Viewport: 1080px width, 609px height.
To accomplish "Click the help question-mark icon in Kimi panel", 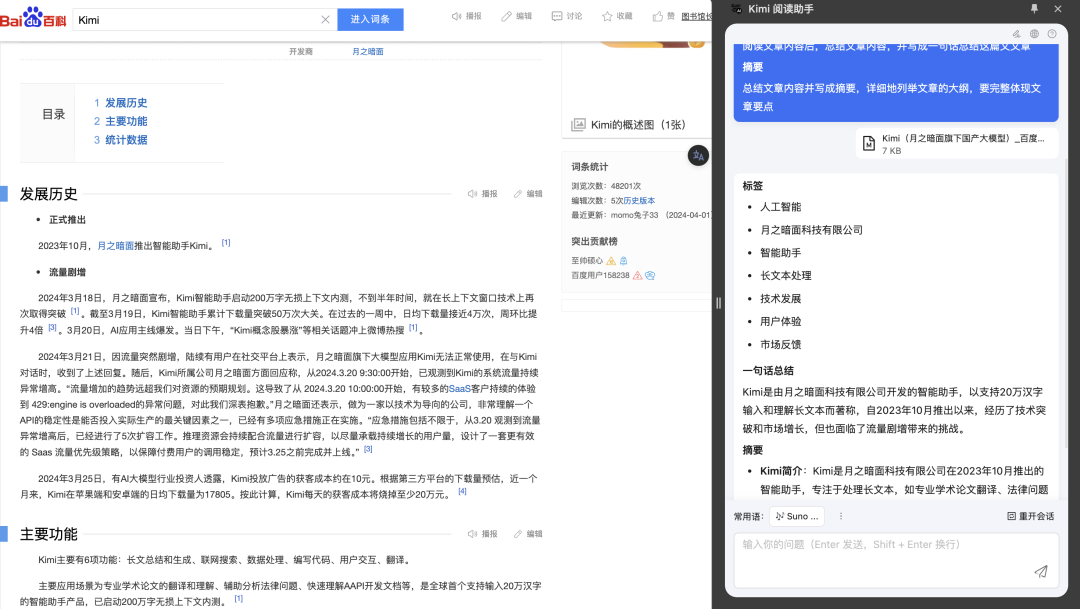I will click(x=1052, y=34).
